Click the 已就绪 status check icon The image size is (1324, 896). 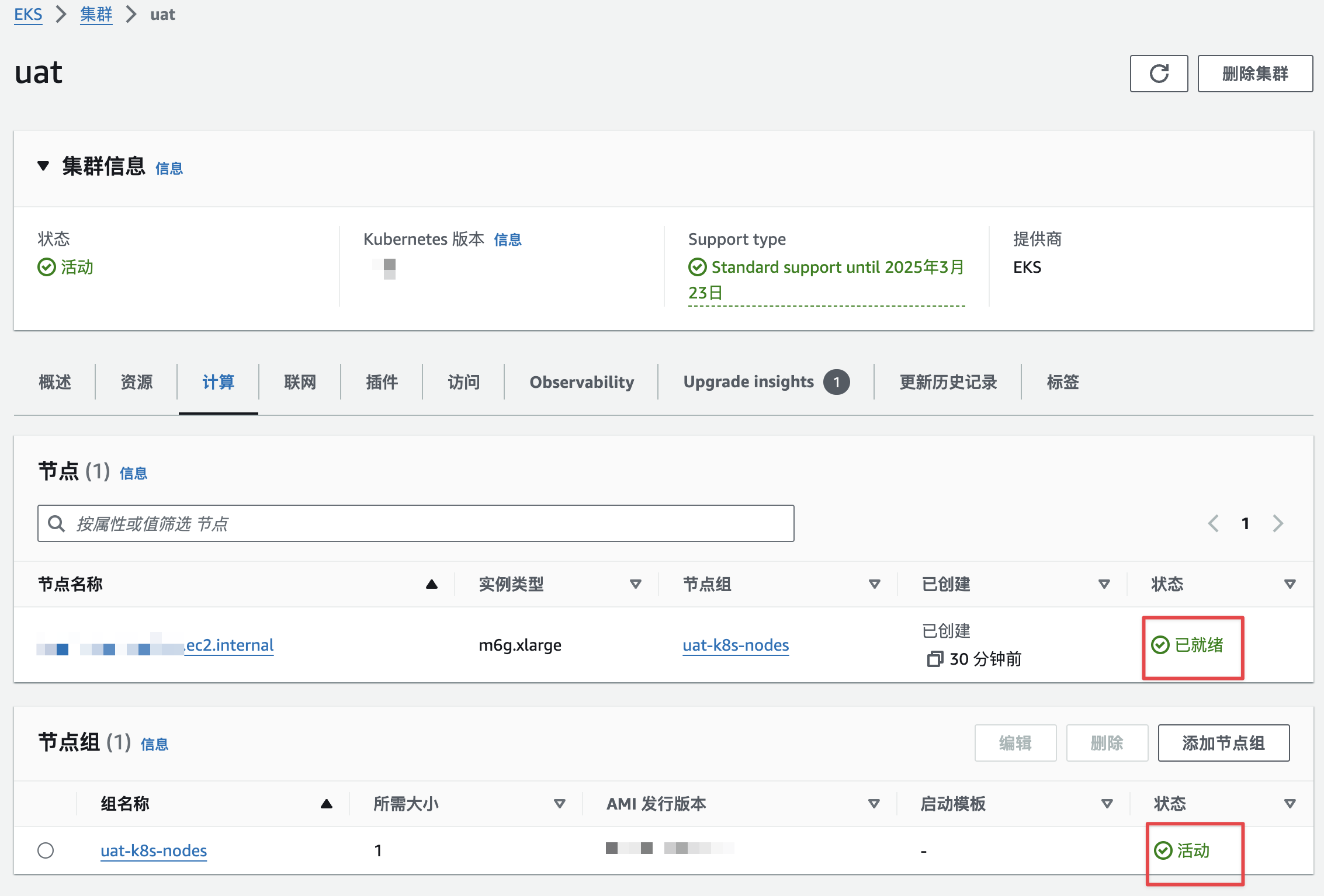pos(1160,645)
